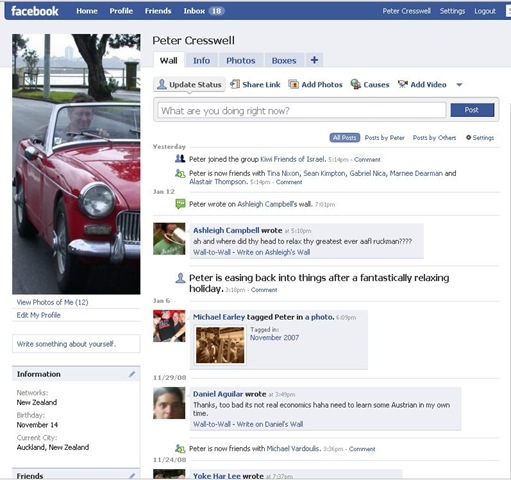Edit Friends section with pencil icon
This screenshot has width=511, height=480.
(x=132, y=476)
